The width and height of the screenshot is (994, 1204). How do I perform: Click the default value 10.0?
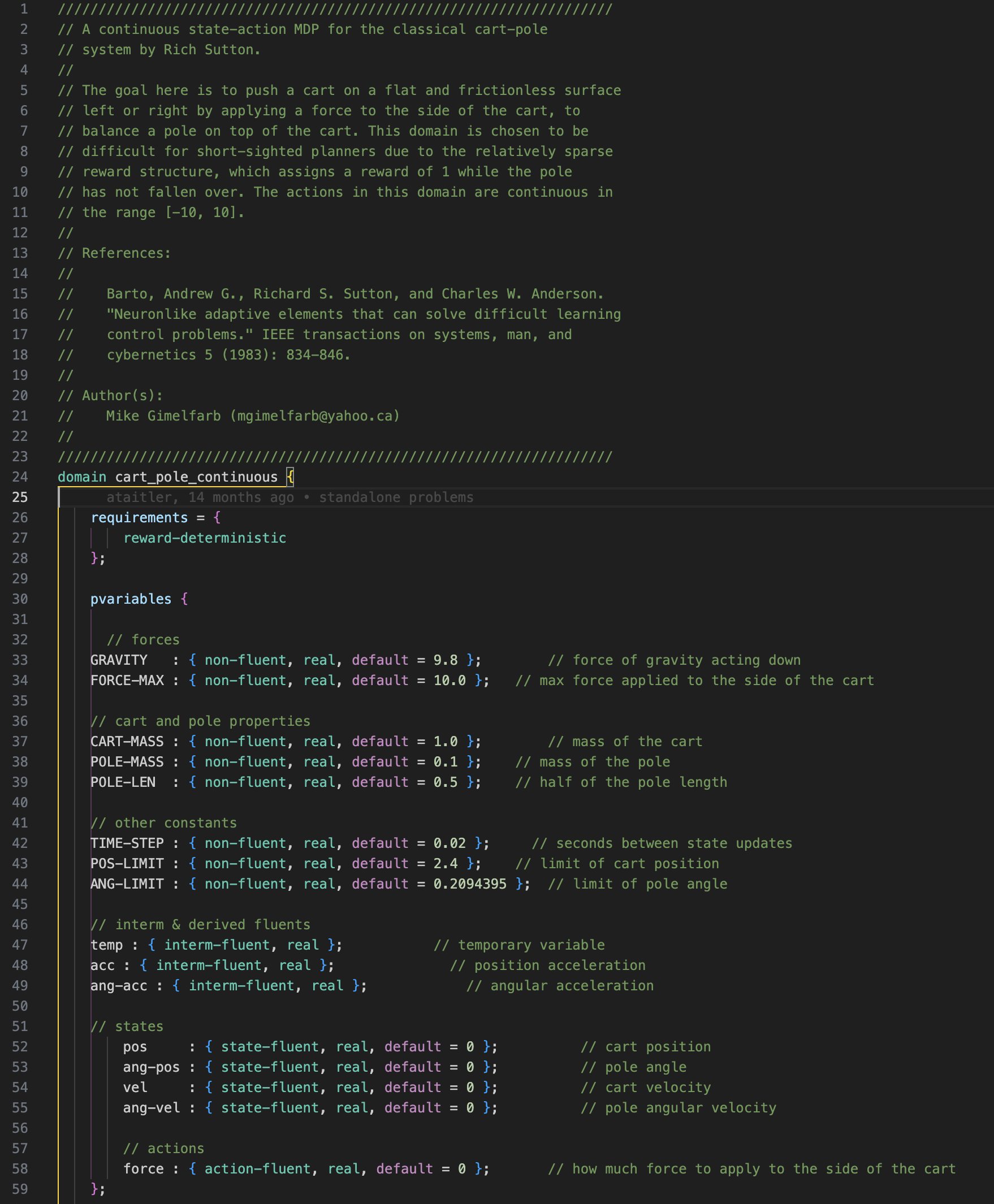(x=450, y=680)
